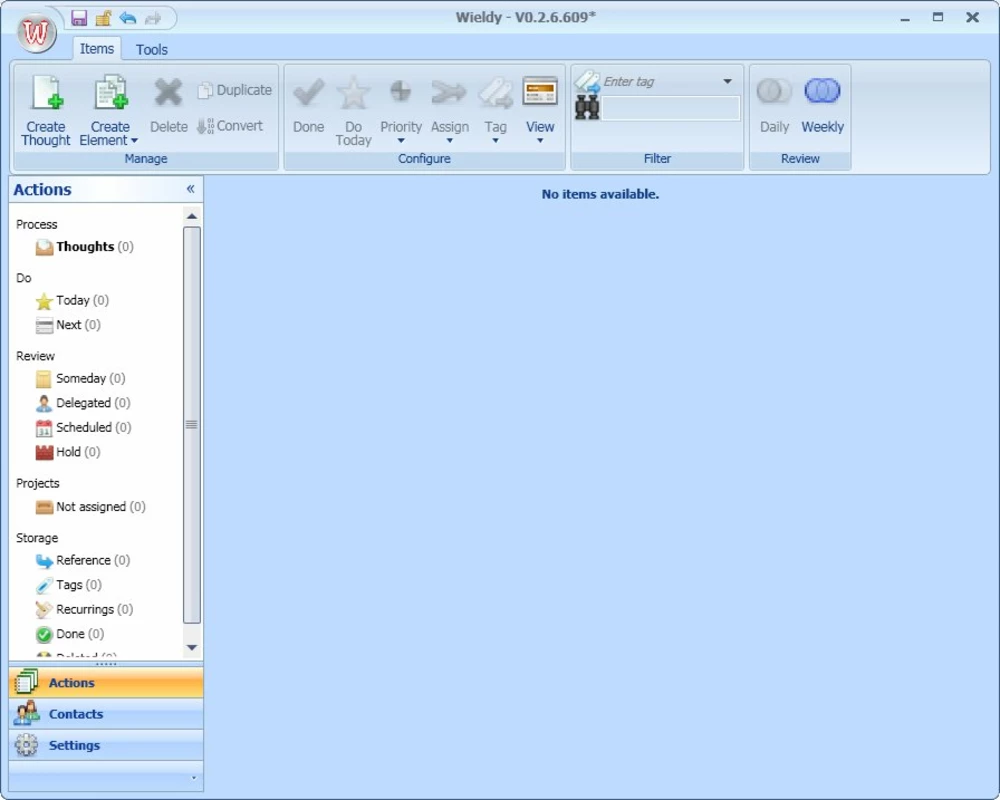This screenshot has width=1000, height=800.
Task: Open the Priority options
Action: 401,110
